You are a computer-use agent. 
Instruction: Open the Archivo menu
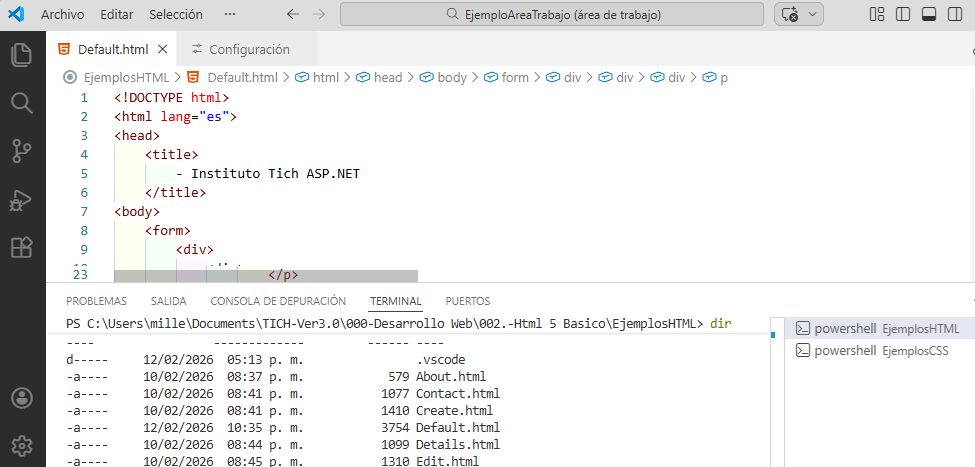tap(62, 14)
